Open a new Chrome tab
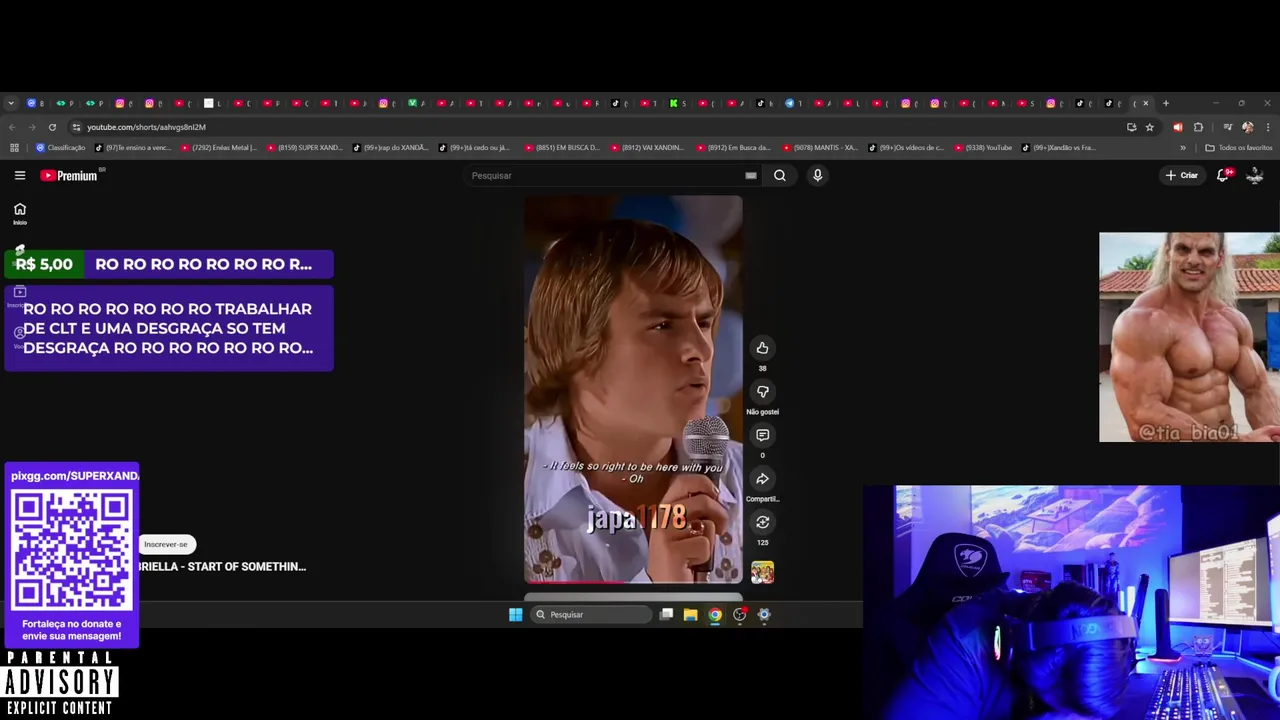Screen dimensions: 1280x720 [1166, 103]
